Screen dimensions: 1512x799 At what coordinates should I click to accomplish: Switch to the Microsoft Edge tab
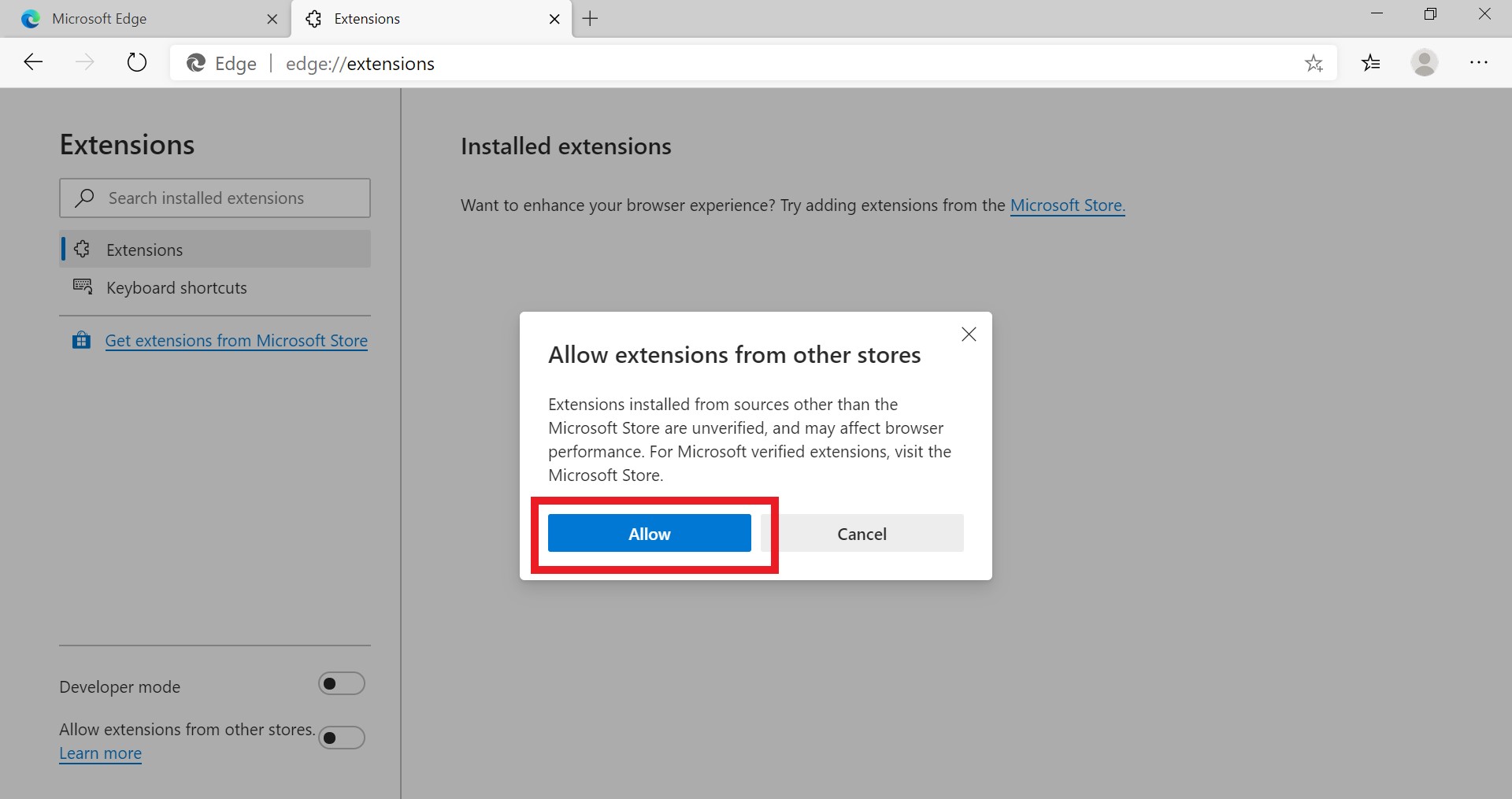146,19
